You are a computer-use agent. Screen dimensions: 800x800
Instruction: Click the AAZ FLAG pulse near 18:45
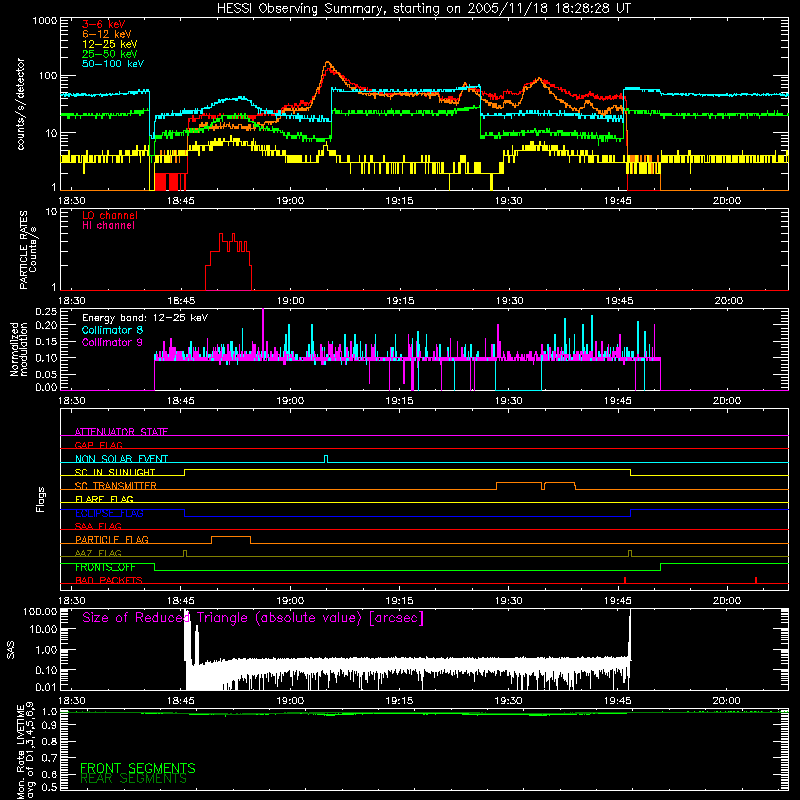(185, 554)
